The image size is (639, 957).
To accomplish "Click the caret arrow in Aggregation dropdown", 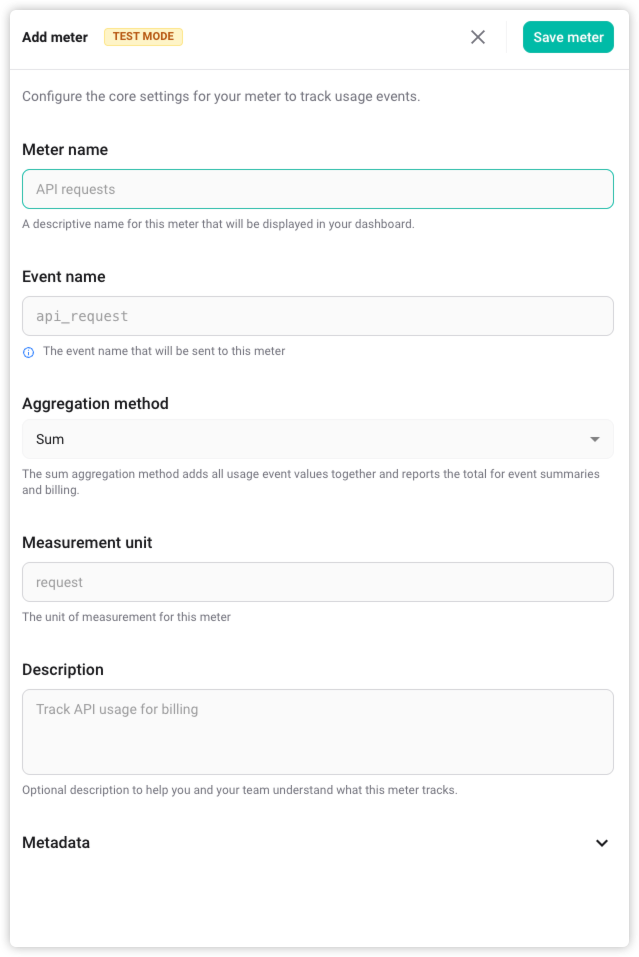I will [595, 439].
